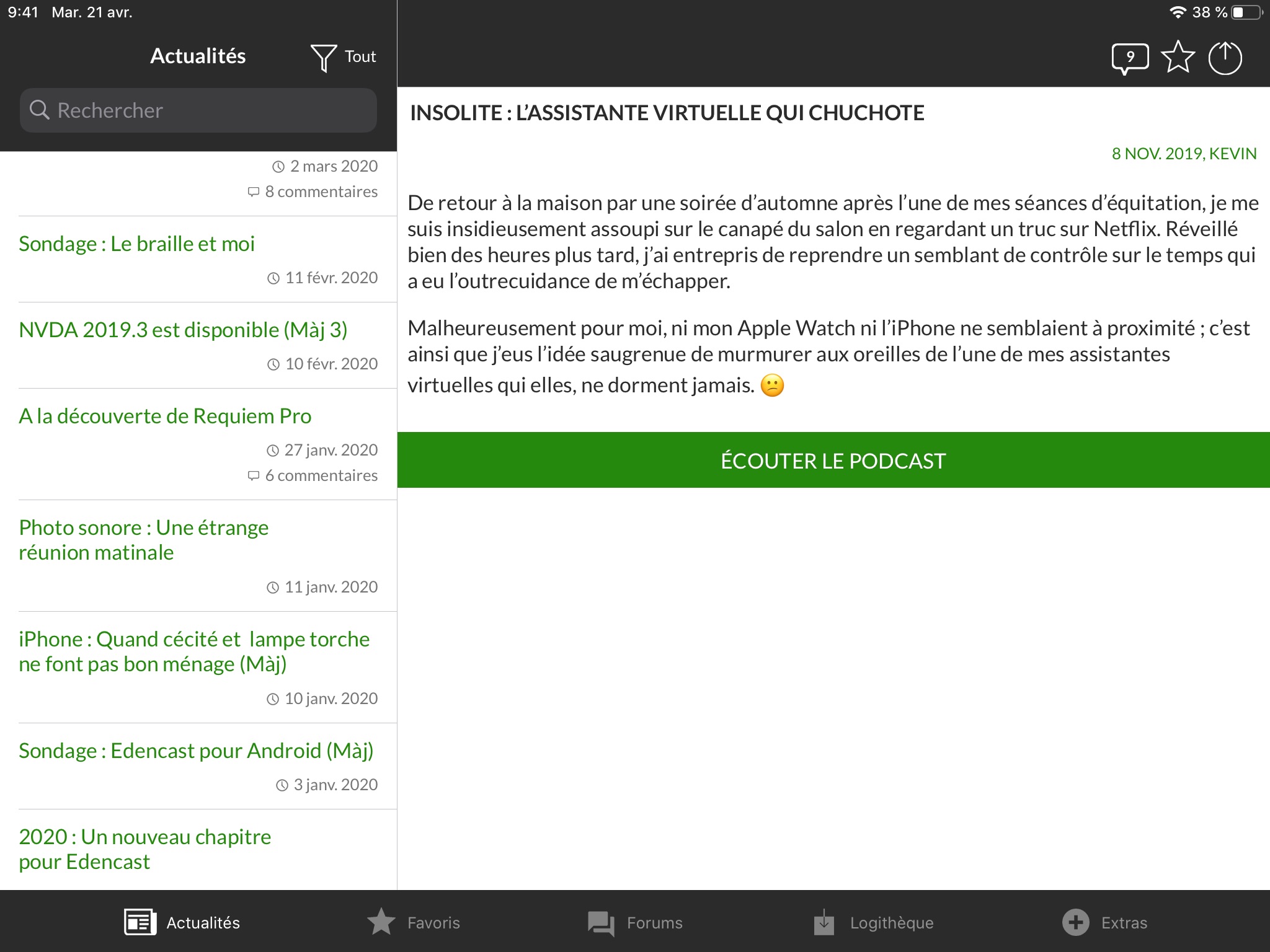
Task: Open Photo sonore : Une étrange réunion matinale
Action: point(198,556)
